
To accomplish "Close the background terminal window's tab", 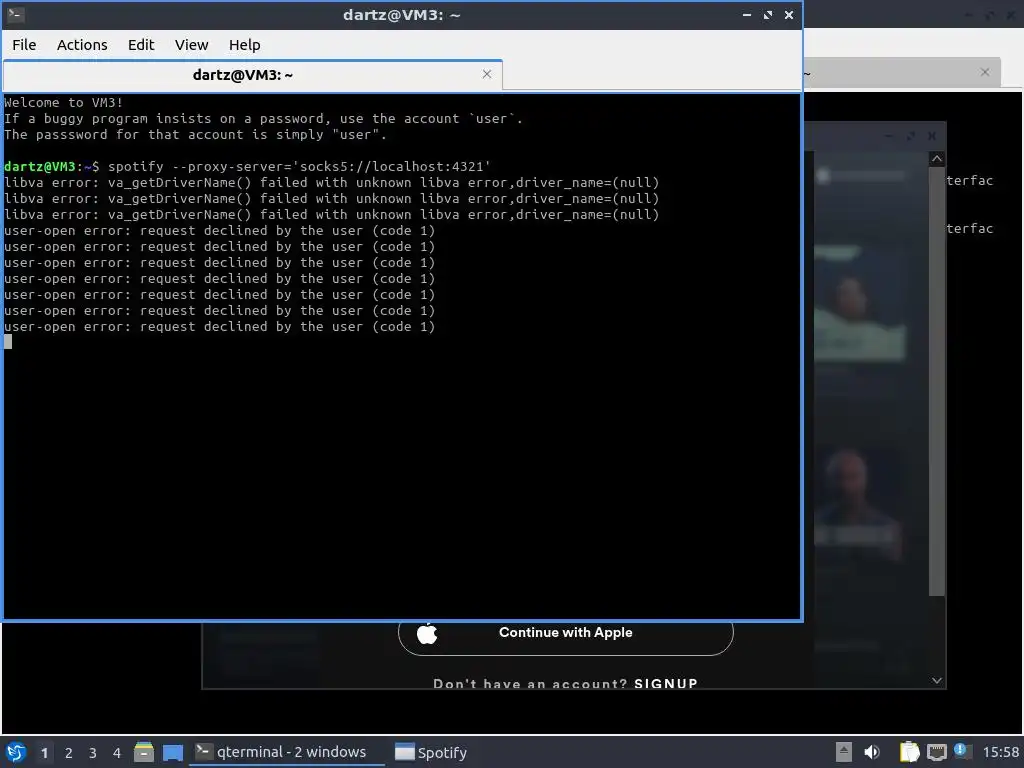I will (985, 72).
